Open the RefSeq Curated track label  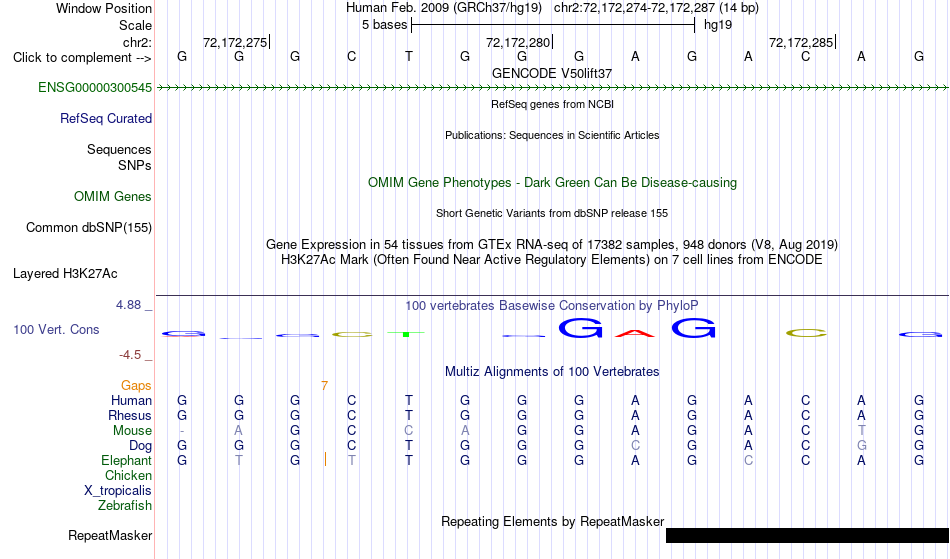[x=106, y=119]
